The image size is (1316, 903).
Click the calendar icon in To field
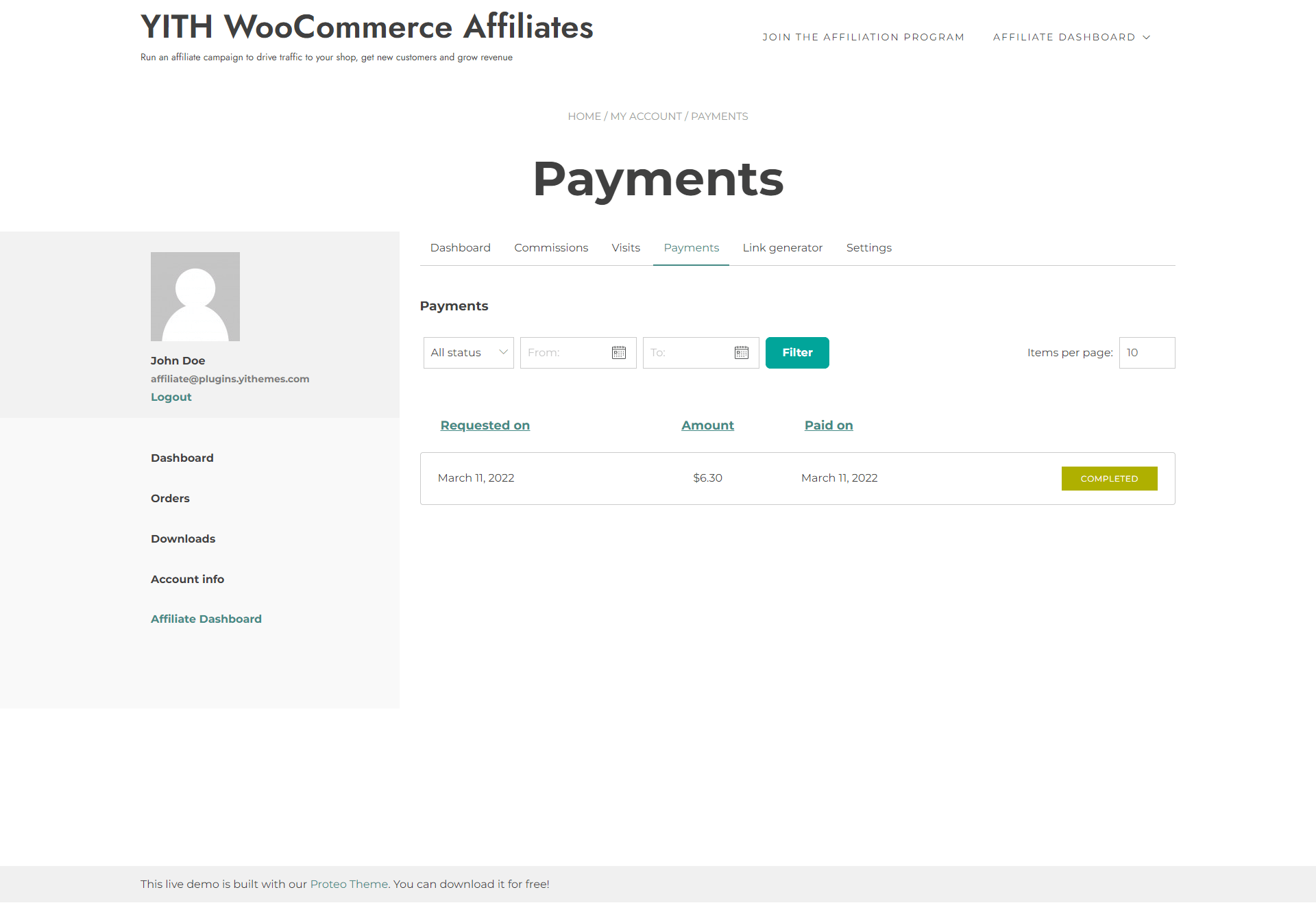click(x=742, y=352)
